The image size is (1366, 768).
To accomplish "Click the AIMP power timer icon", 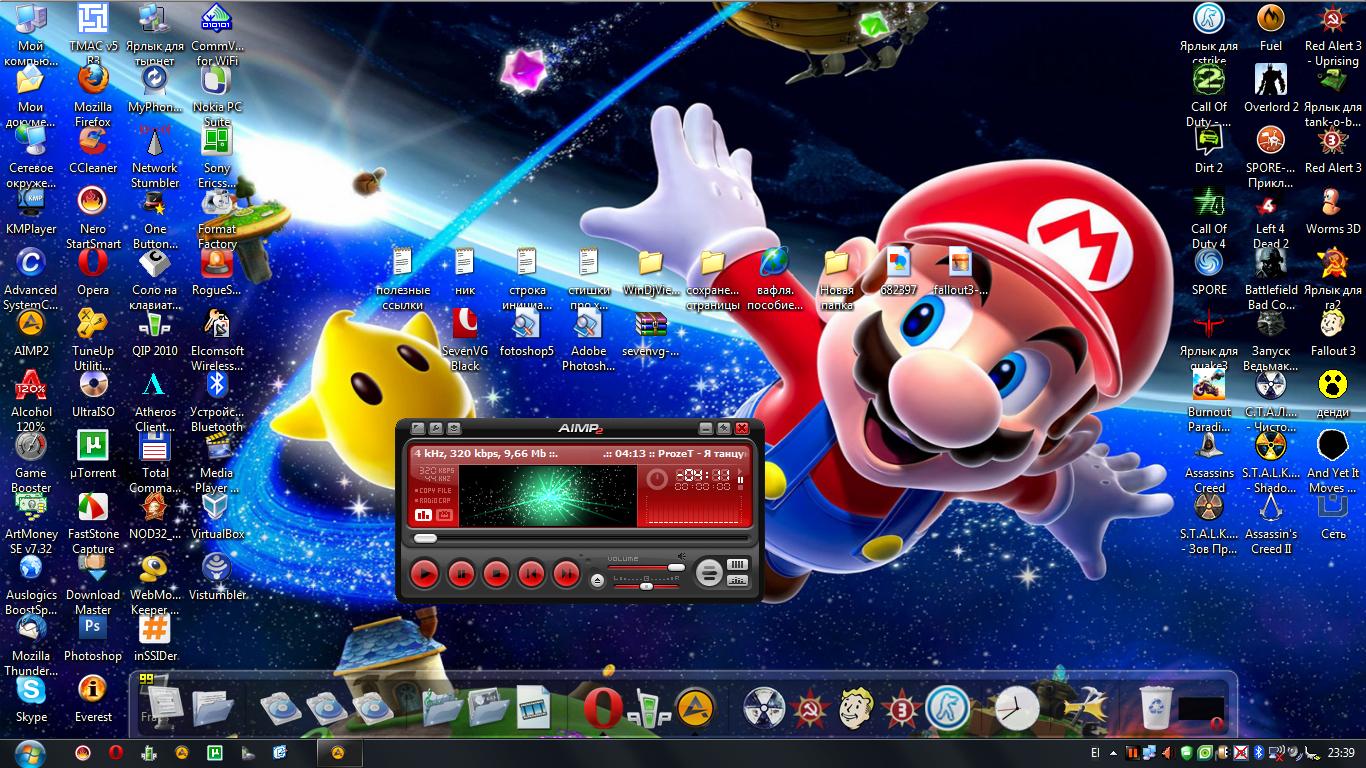I will (656, 480).
